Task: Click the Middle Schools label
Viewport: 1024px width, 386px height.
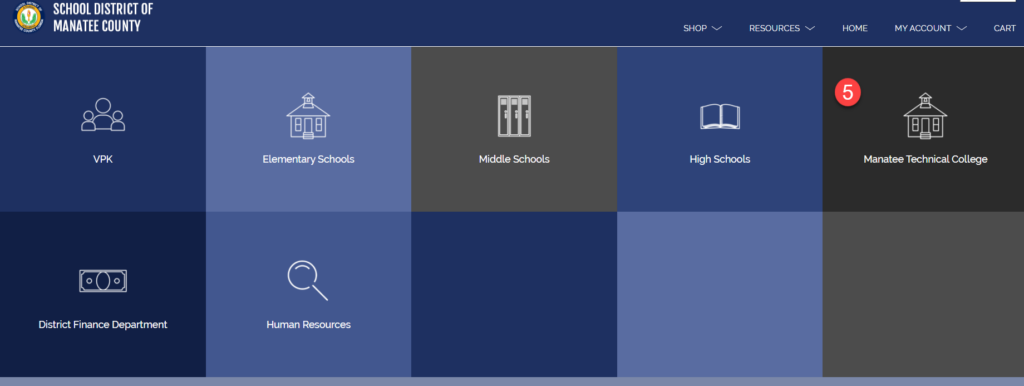Action: (514, 159)
